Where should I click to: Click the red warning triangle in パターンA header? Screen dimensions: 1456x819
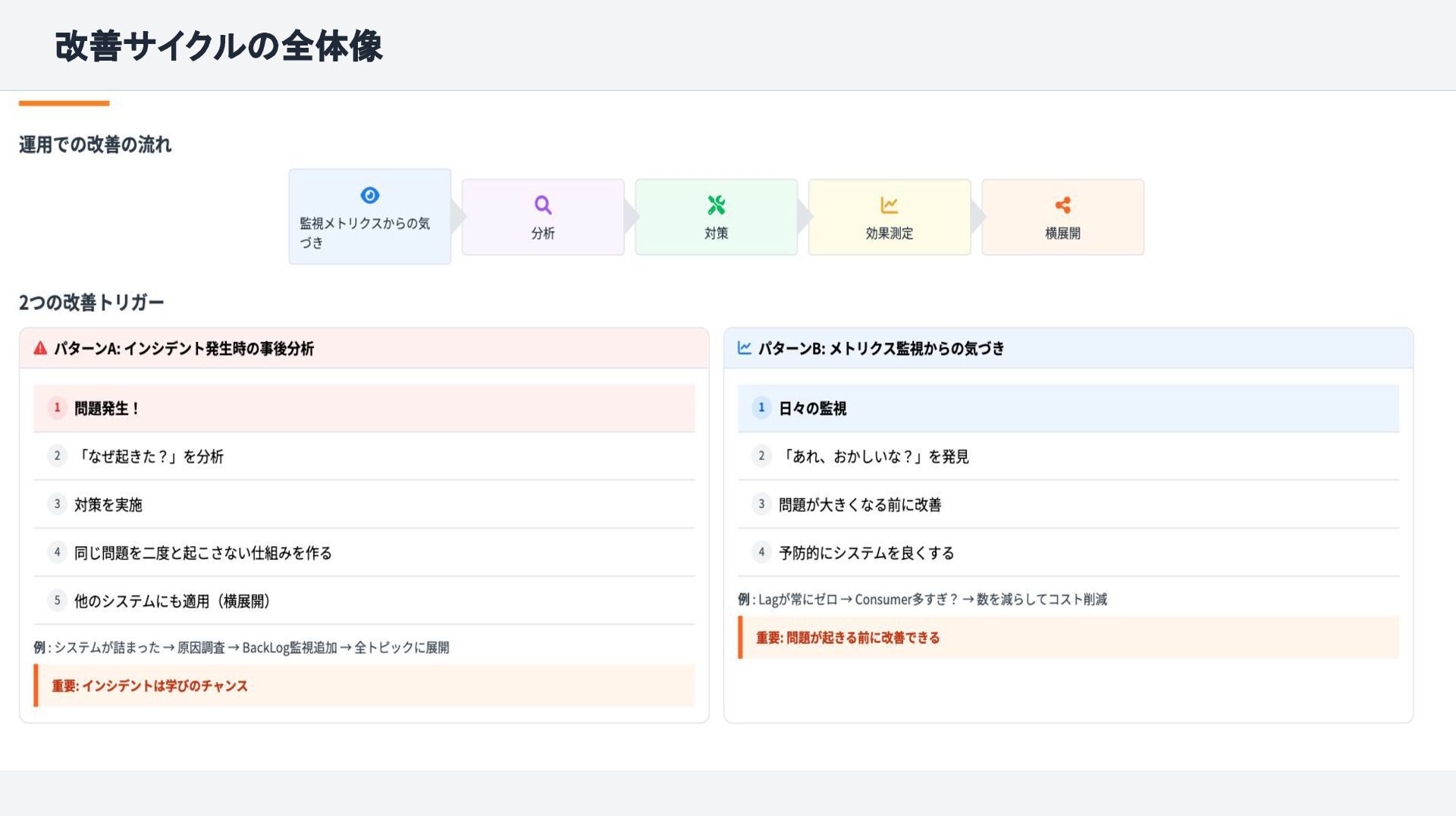point(40,348)
